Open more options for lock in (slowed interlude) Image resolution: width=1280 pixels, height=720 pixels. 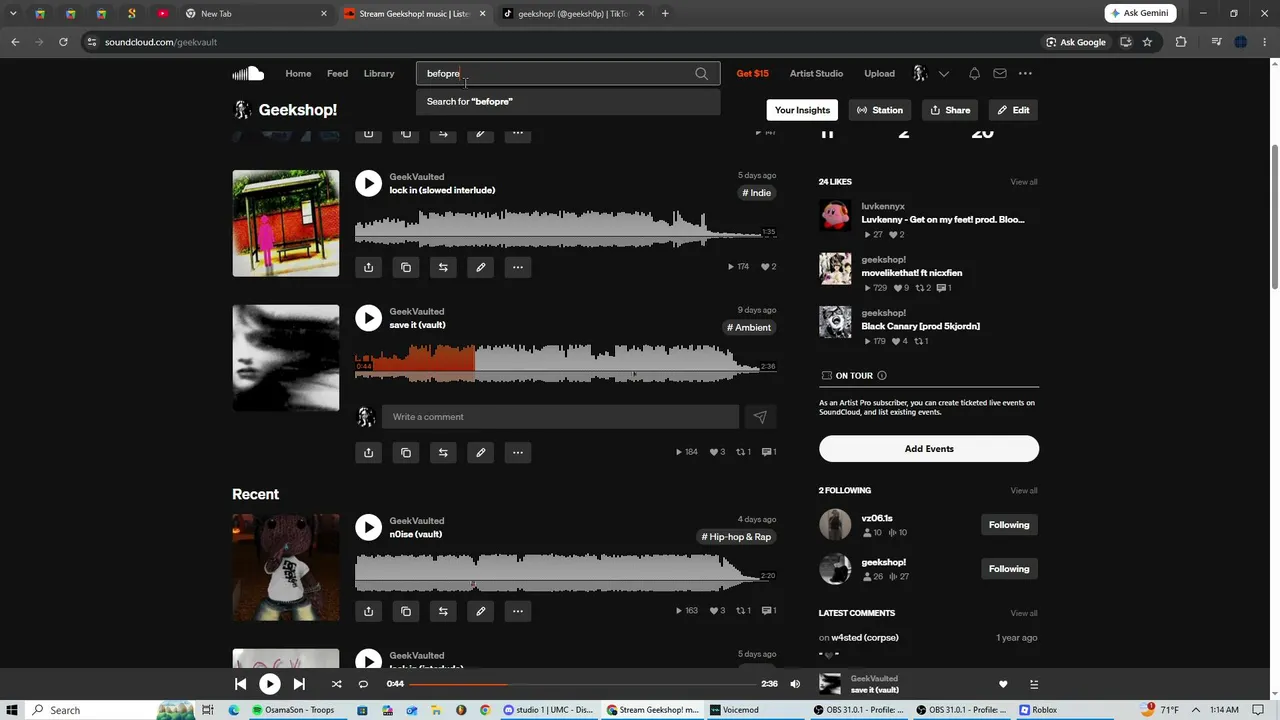[518, 267]
